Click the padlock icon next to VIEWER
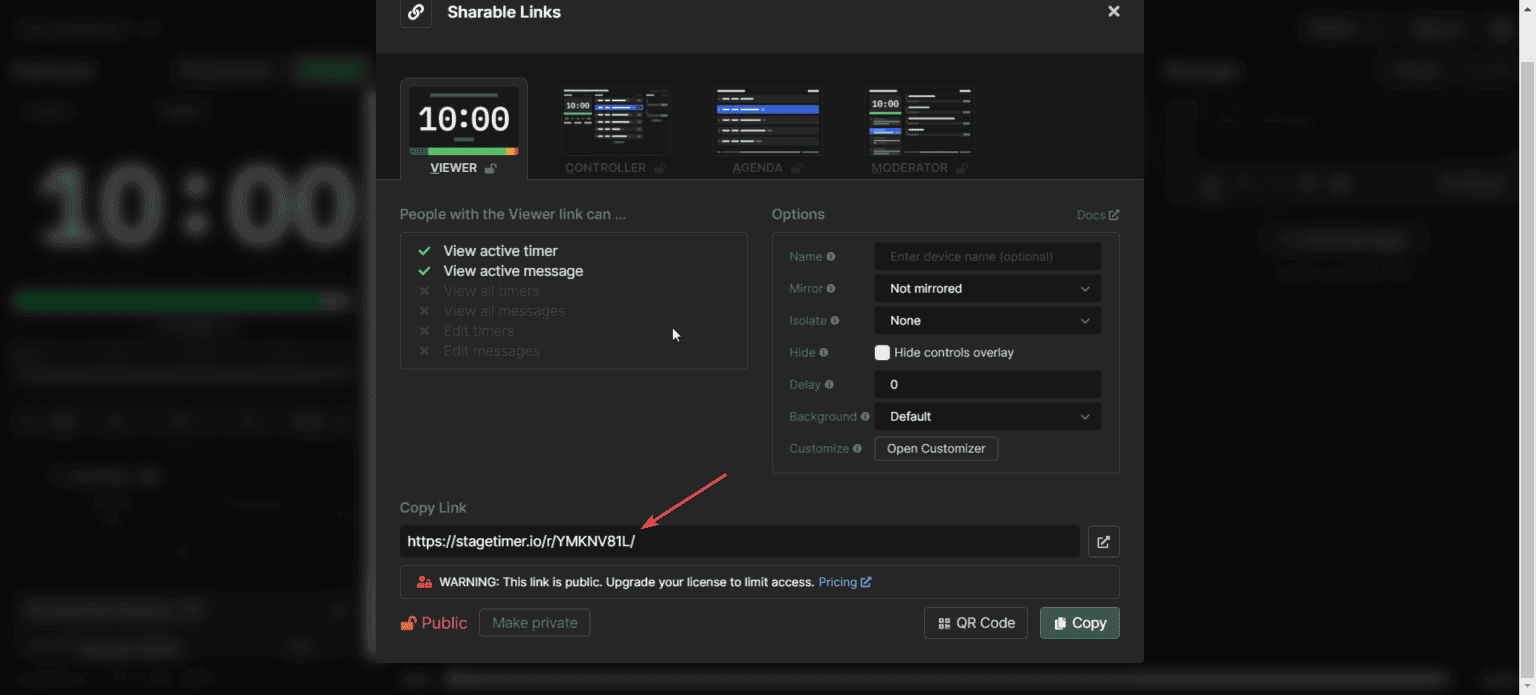Viewport: 1536px width, 695px height. coord(489,168)
